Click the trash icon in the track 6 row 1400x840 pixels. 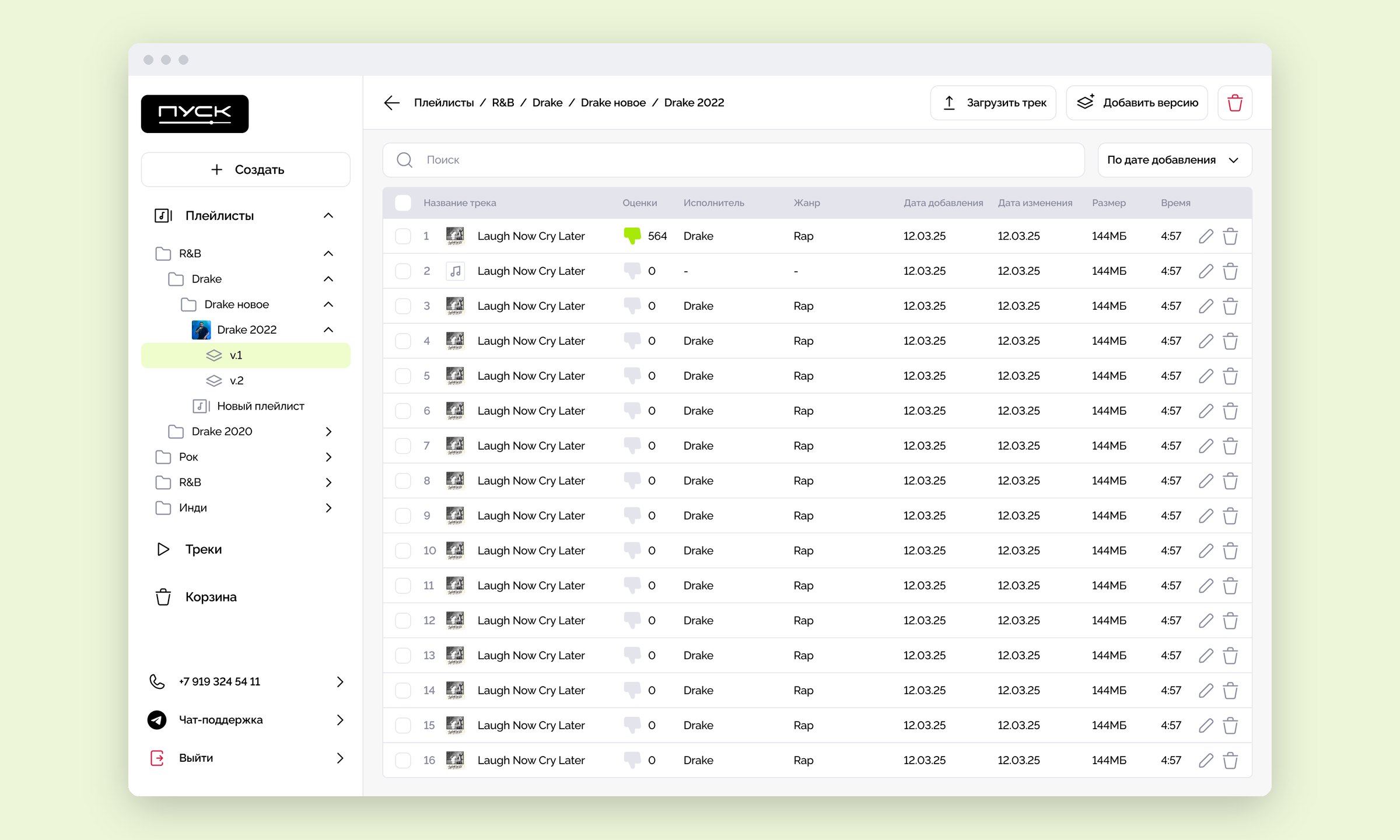point(1230,411)
